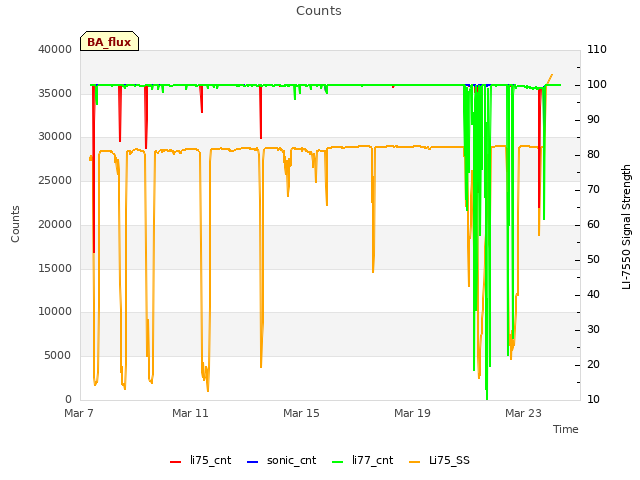The height and width of the screenshot is (480, 640).
Task: Click the 40000 left axis value
Action: click(55, 49)
